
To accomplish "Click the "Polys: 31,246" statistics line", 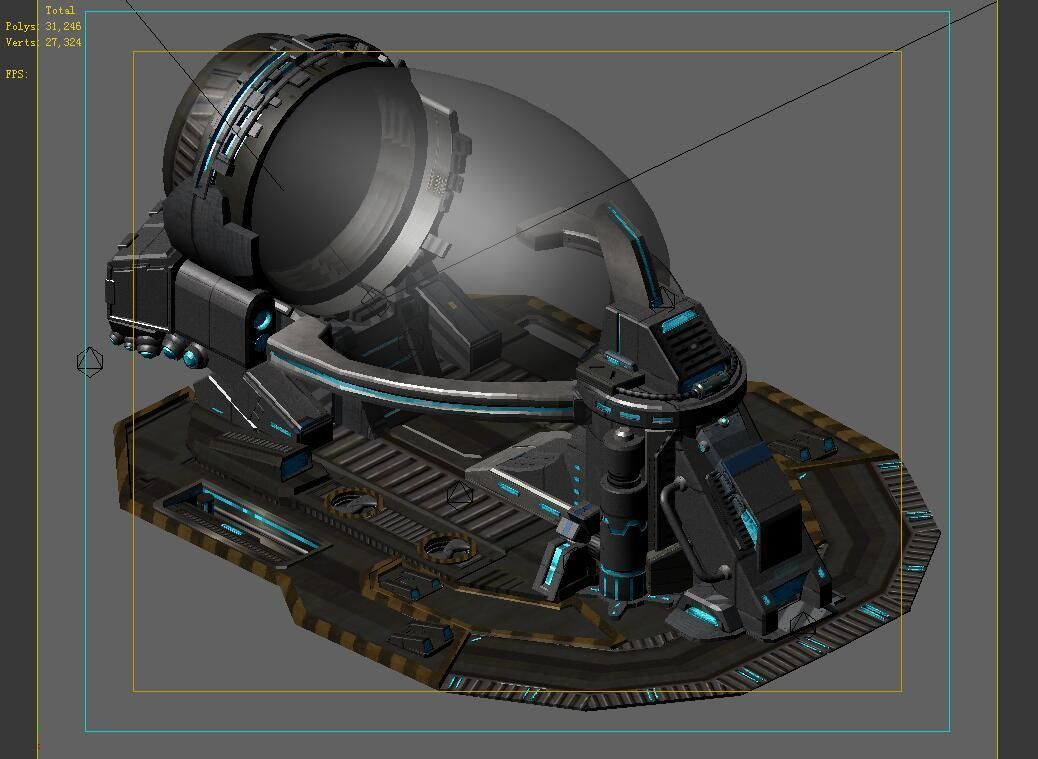I will click(x=44, y=26).
